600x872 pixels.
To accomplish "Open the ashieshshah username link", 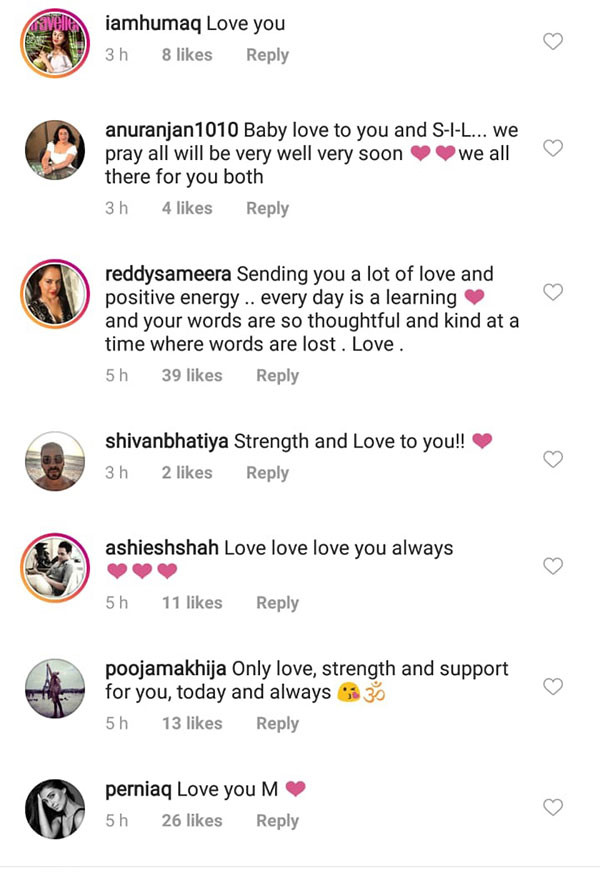I will (162, 548).
